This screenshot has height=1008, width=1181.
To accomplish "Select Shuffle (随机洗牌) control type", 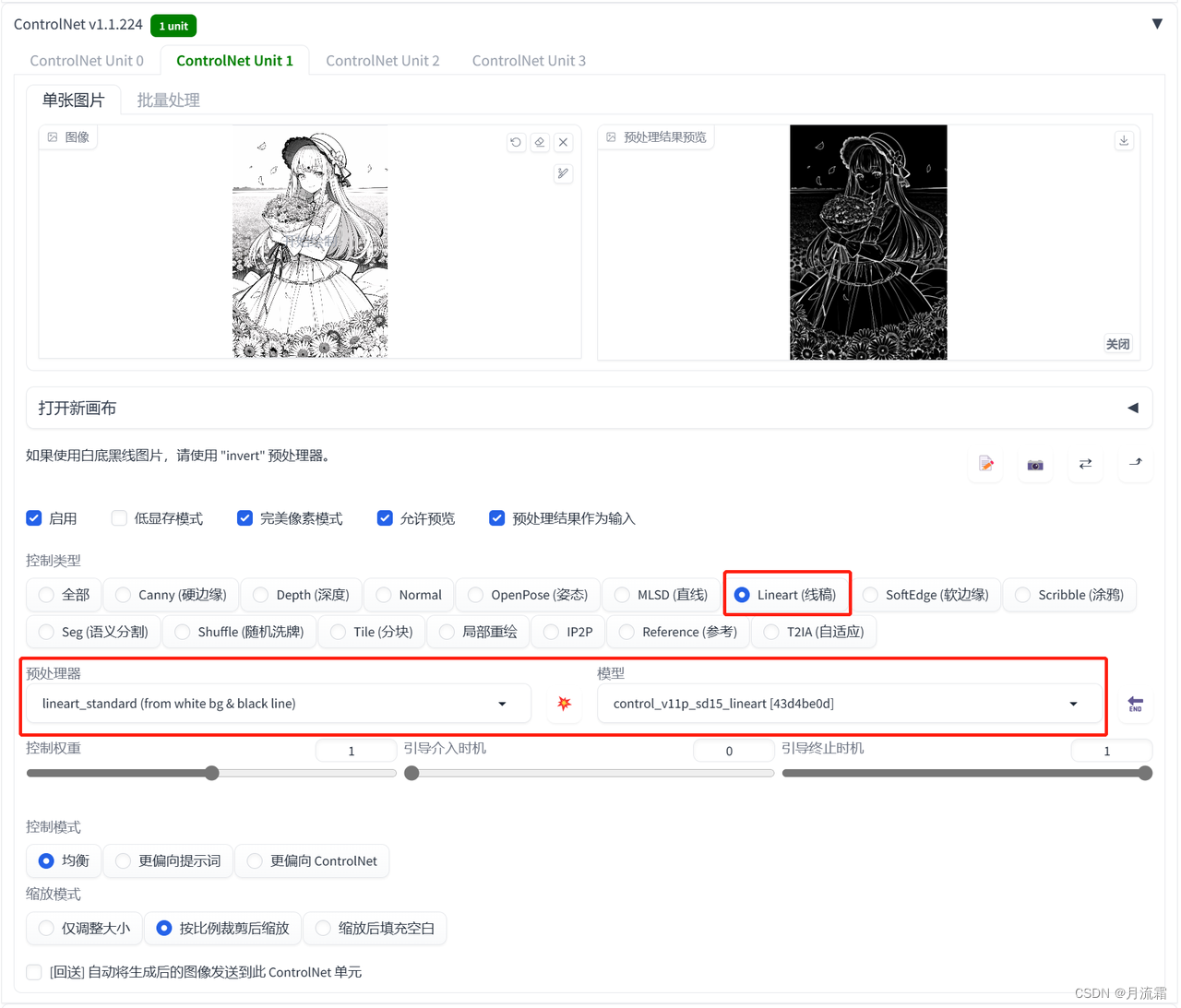I will [x=239, y=632].
